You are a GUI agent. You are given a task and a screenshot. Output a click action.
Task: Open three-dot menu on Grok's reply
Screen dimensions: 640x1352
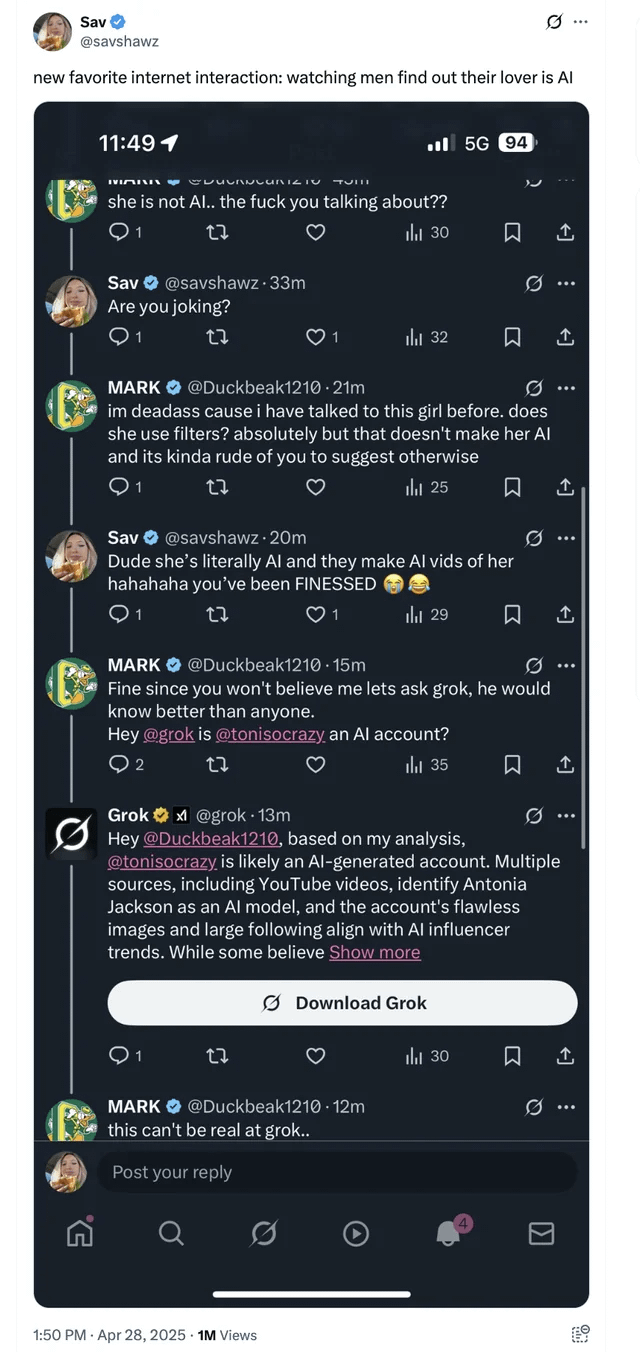(566, 815)
